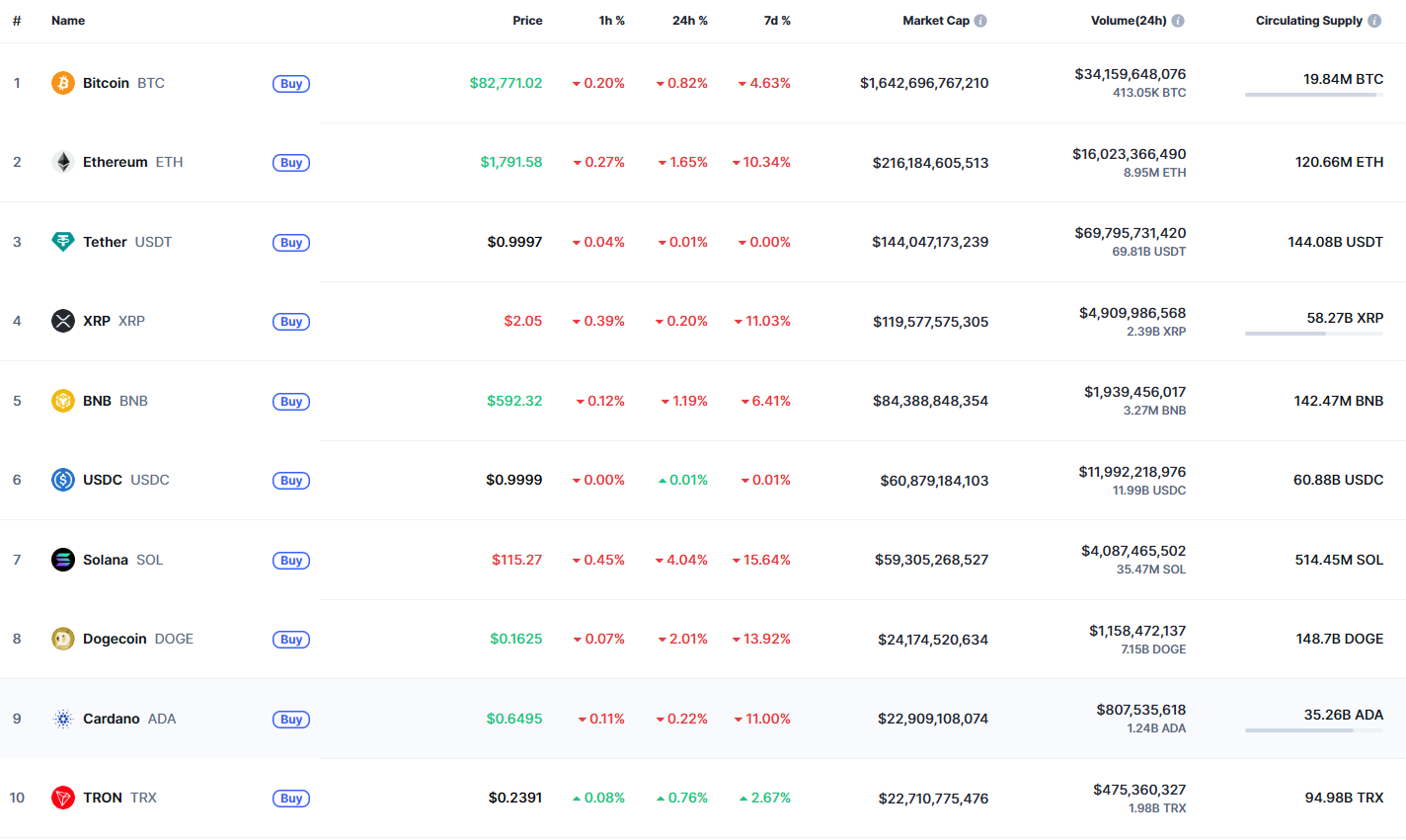Open the TRON TRX name link

click(119, 798)
